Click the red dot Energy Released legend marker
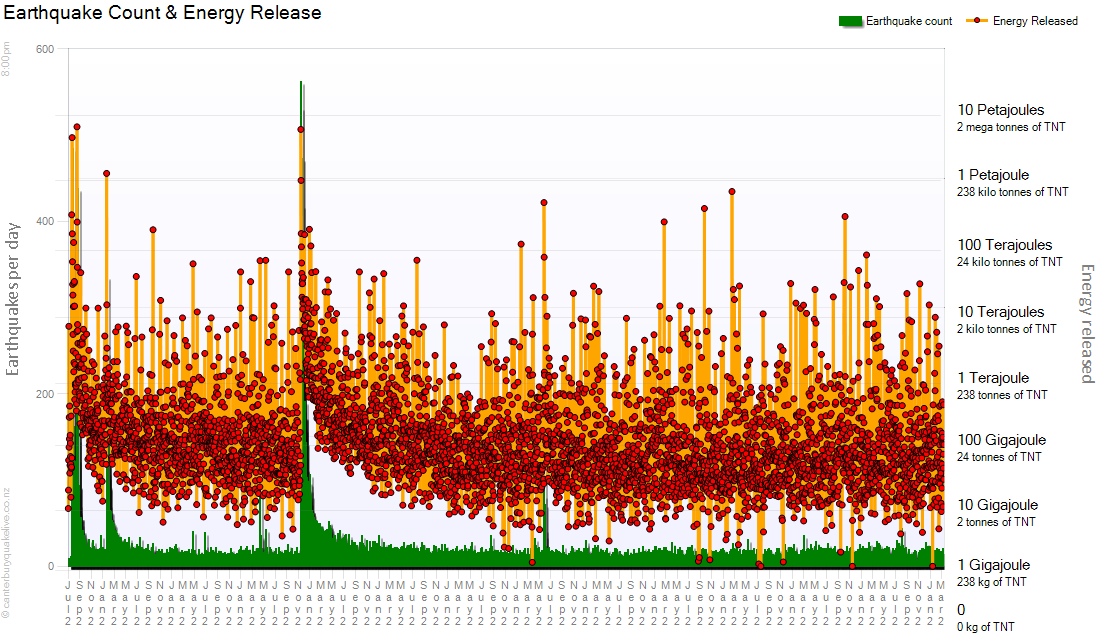This screenshot has width=1100, height=640. tap(976, 21)
